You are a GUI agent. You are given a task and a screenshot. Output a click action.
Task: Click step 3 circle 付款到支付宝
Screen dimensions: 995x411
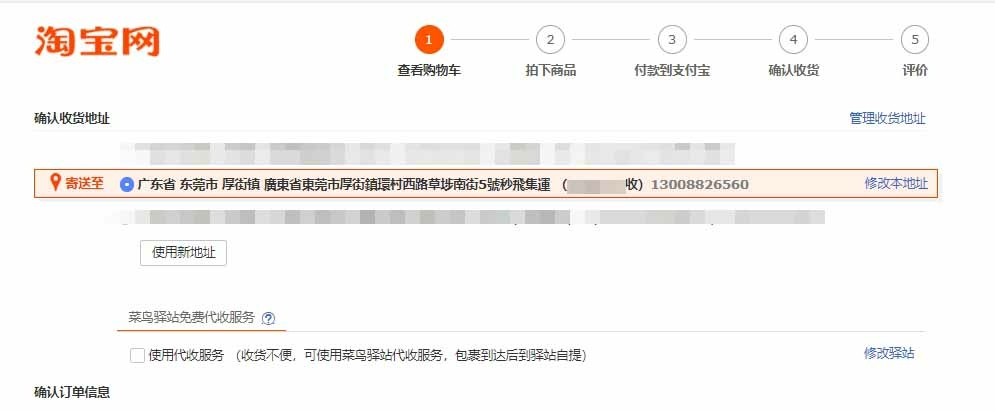tap(672, 40)
